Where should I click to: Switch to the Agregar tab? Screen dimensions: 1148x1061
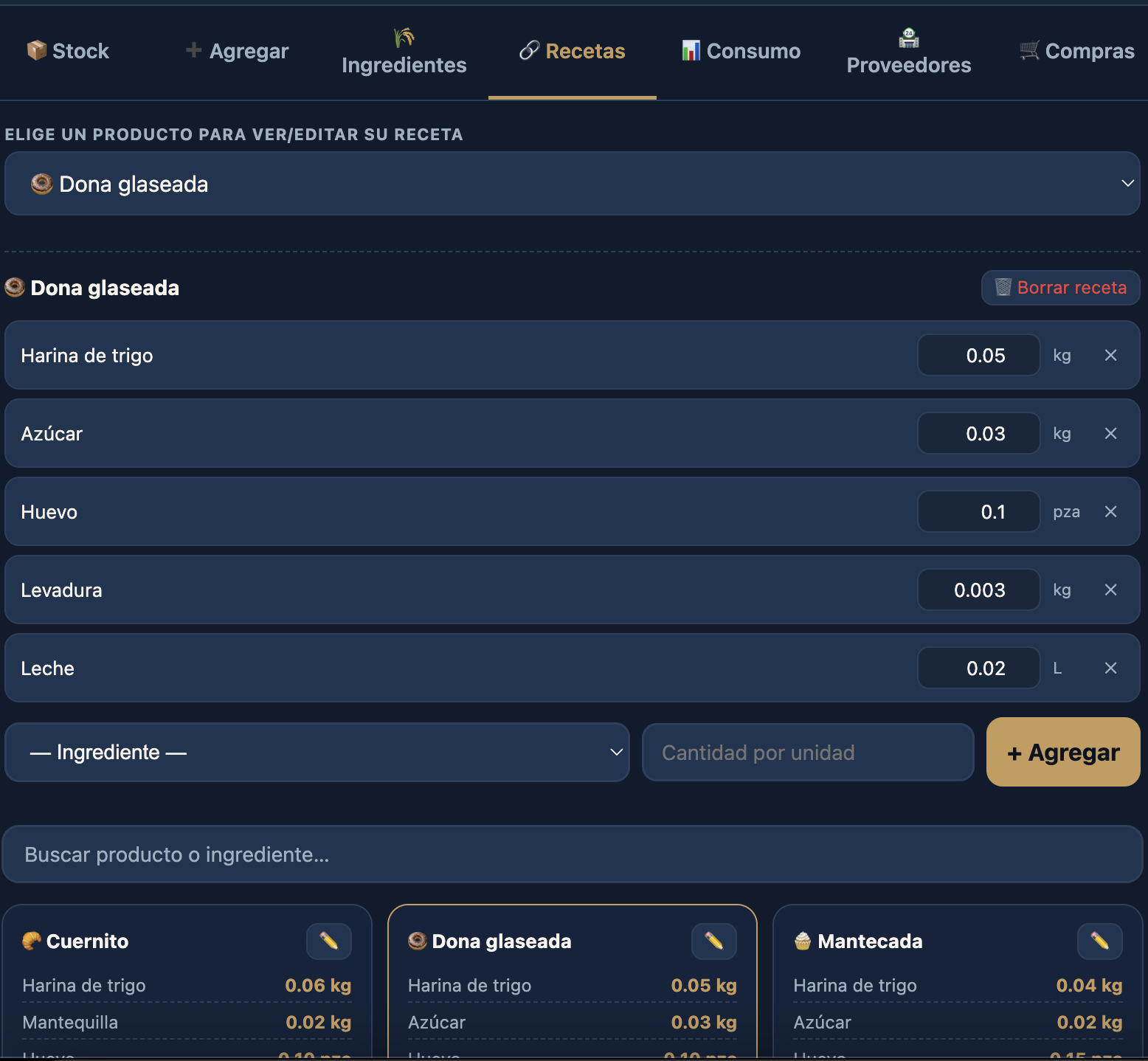(x=237, y=51)
